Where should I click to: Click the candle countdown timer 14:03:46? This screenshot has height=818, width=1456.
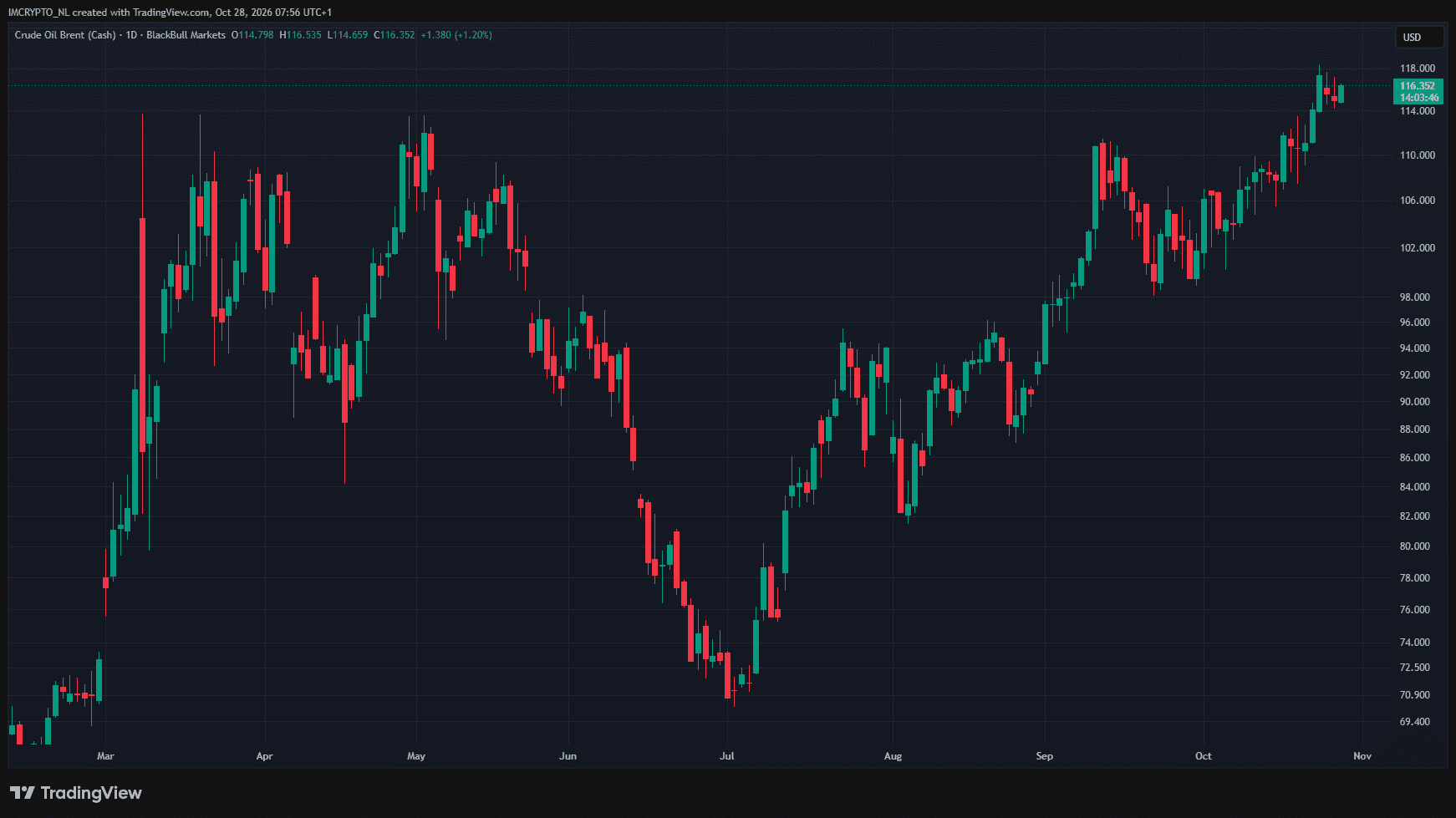point(1419,98)
